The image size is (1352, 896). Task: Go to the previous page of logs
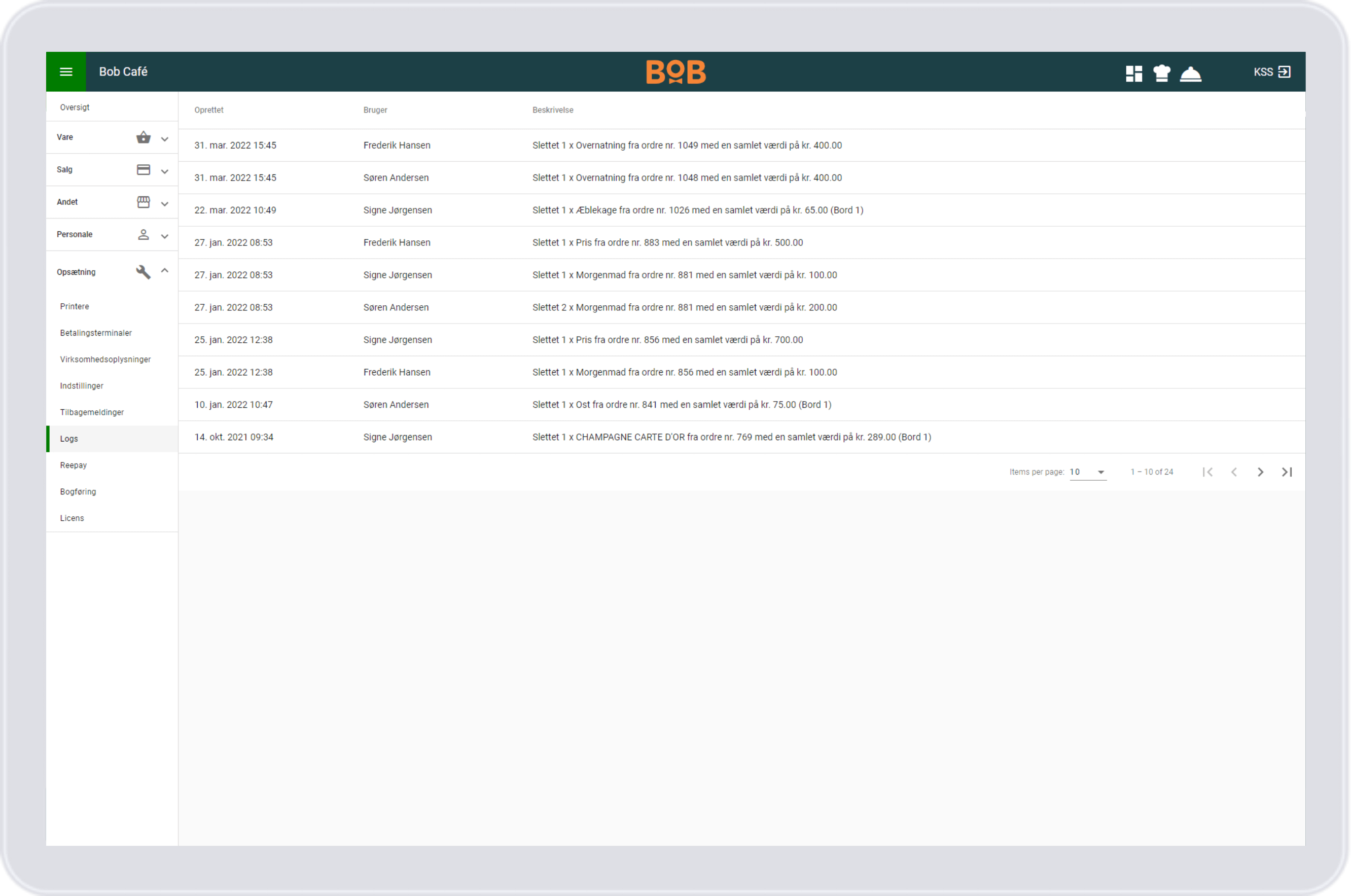click(1234, 472)
